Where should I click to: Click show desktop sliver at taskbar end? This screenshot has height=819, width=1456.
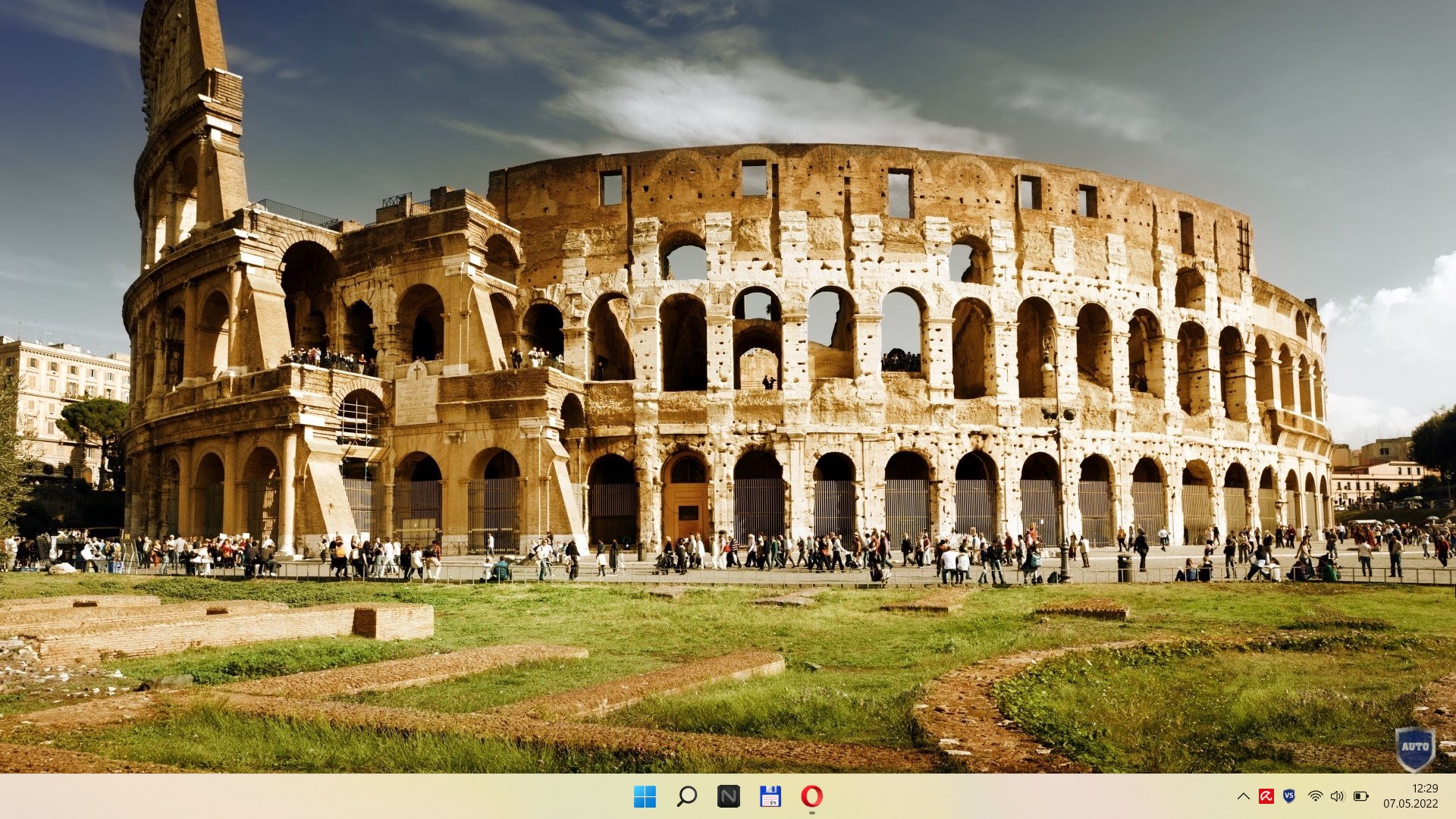(1453, 796)
